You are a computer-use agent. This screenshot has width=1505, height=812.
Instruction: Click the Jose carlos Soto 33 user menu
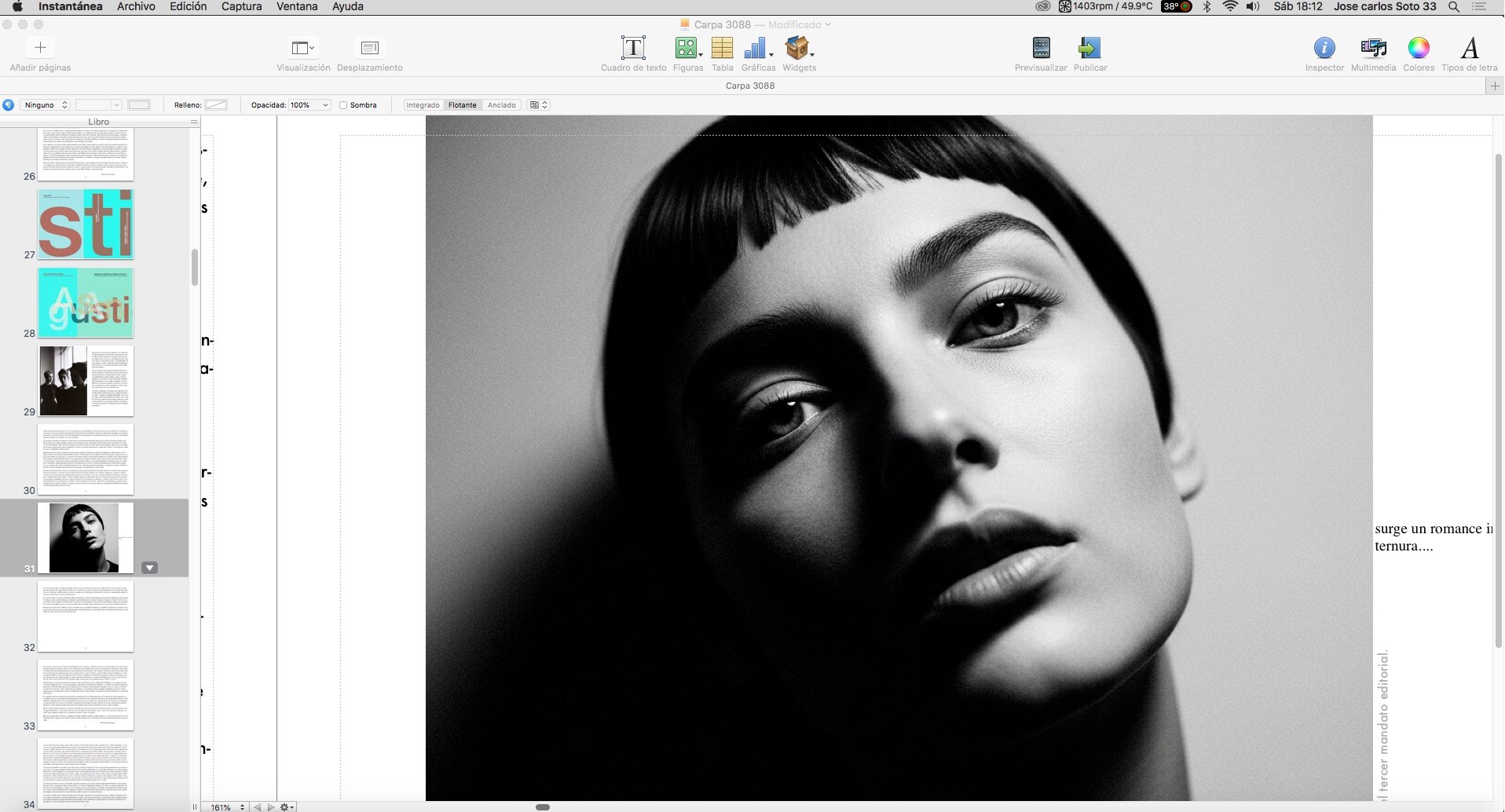1385,6
